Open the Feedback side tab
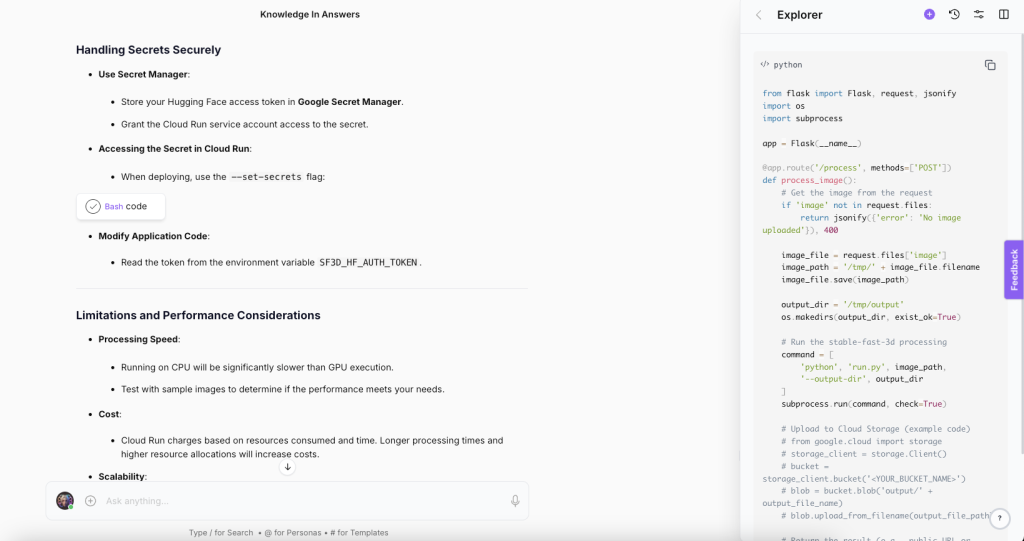Viewport: 1024px width, 541px height. tap(1014, 269)
